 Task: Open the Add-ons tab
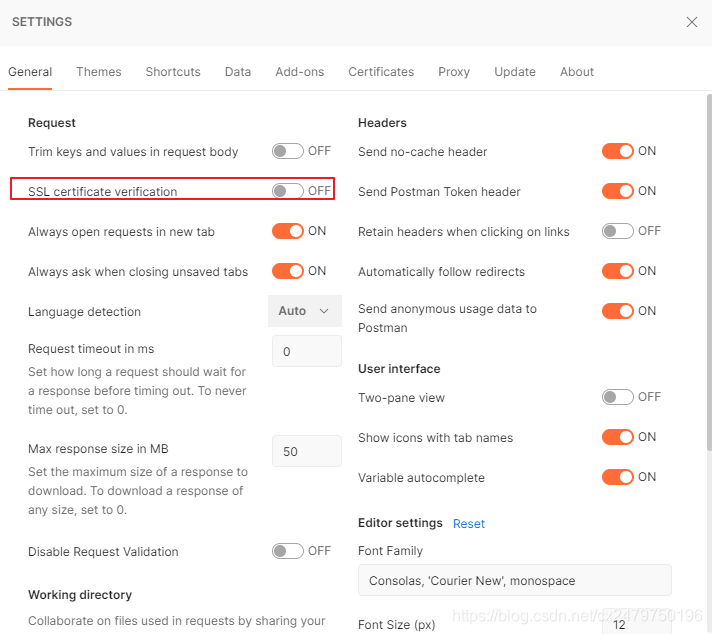(x=300, y=72)
